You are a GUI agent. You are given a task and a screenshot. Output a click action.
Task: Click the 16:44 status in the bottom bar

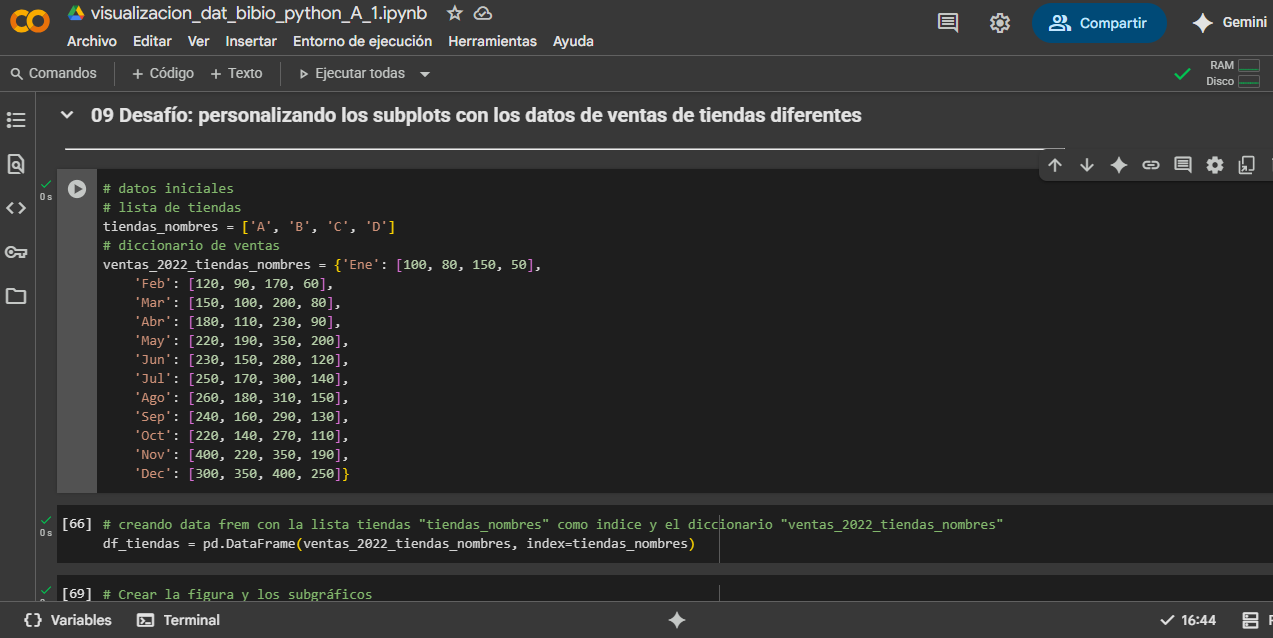(1188, 620)
